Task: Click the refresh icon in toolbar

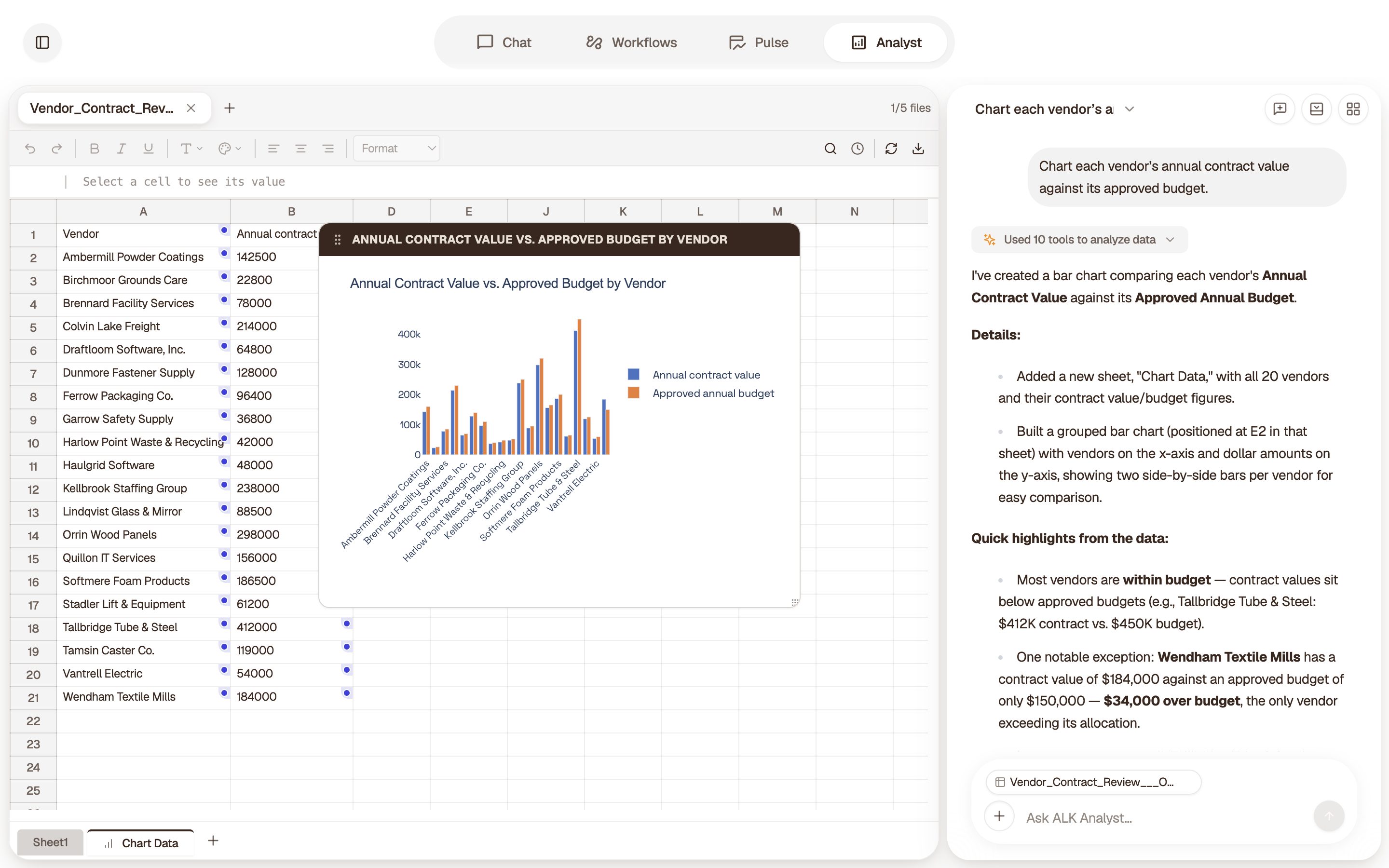Action: click(x=891, y=149)
